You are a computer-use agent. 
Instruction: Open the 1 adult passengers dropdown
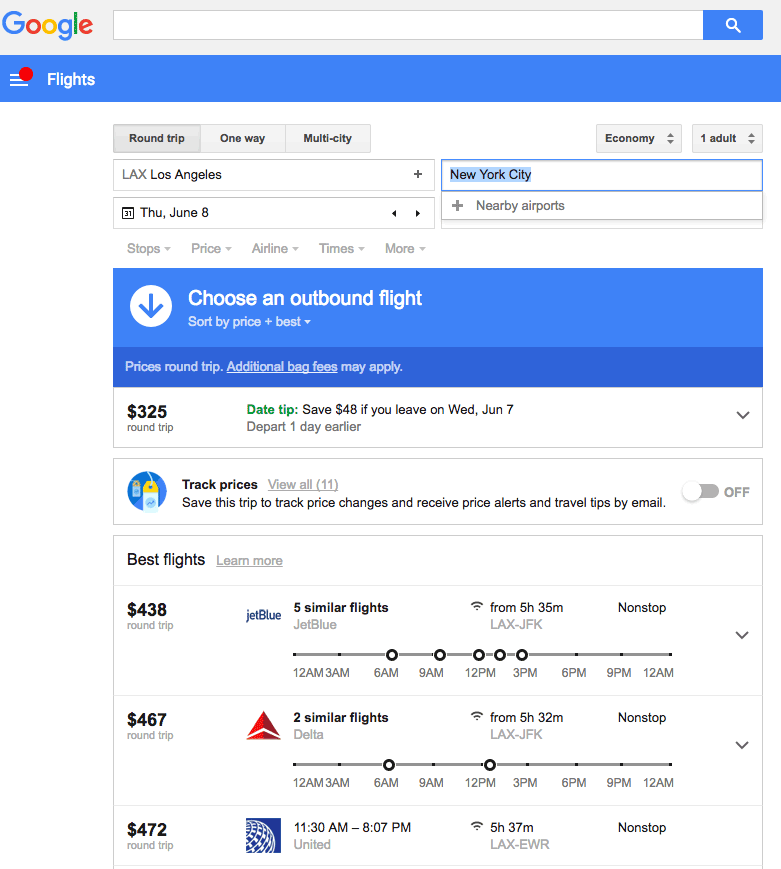(726, 138)
